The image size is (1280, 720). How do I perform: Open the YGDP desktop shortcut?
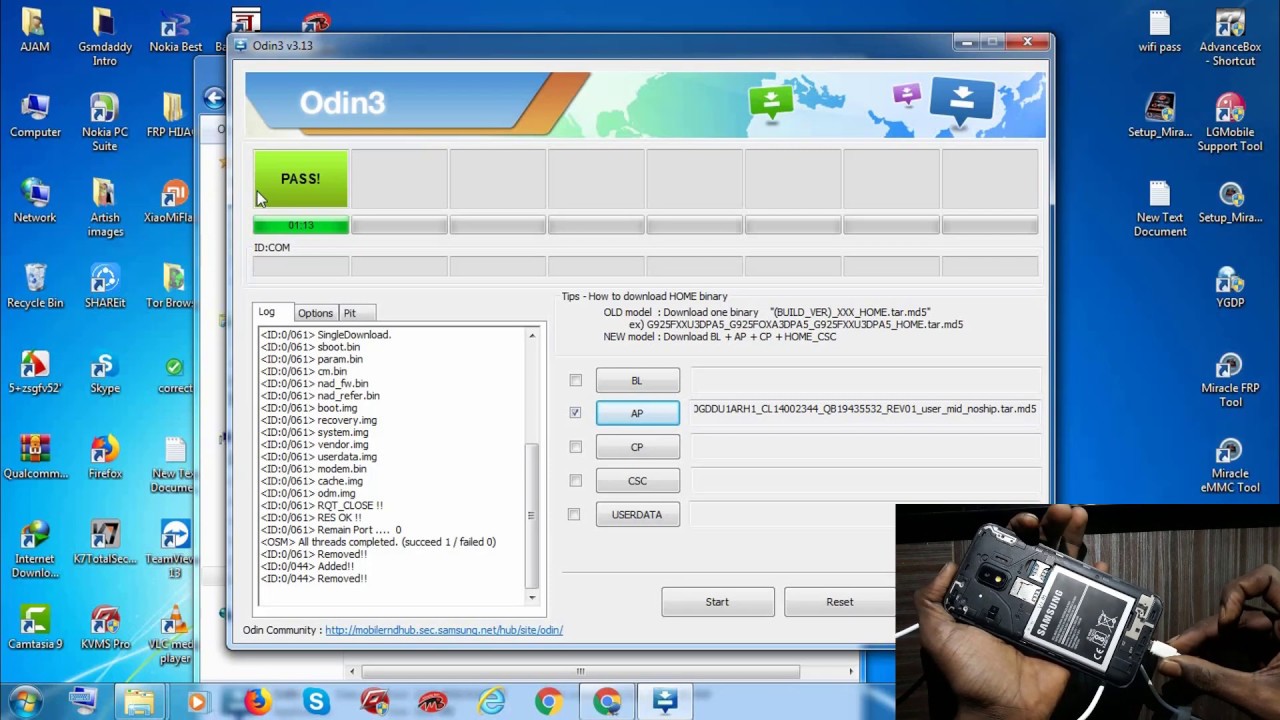1230,286
